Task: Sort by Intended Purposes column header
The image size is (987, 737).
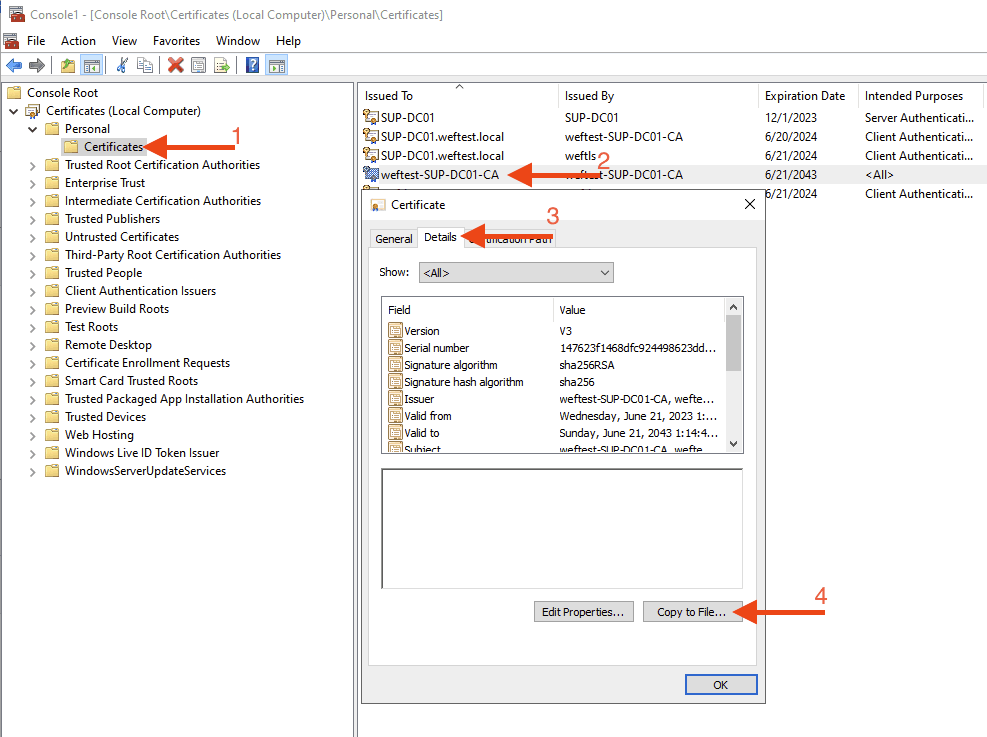Action: tap(921, 96)
